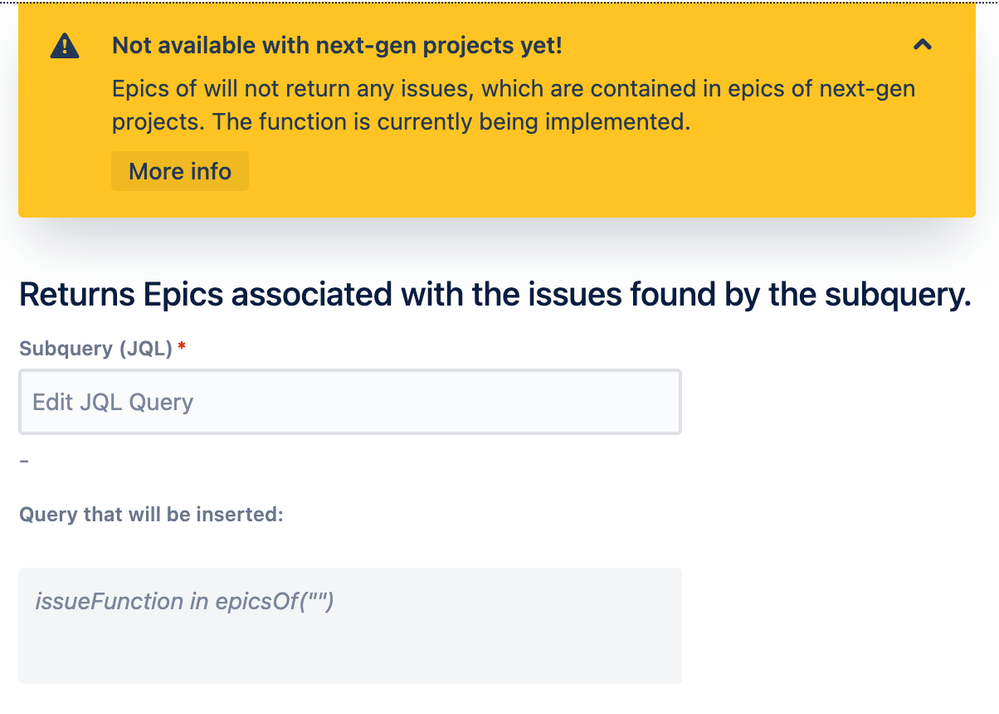999x714 pixels.
Task: Focus the Edit JQL Query field
Action: click(350, 402)
